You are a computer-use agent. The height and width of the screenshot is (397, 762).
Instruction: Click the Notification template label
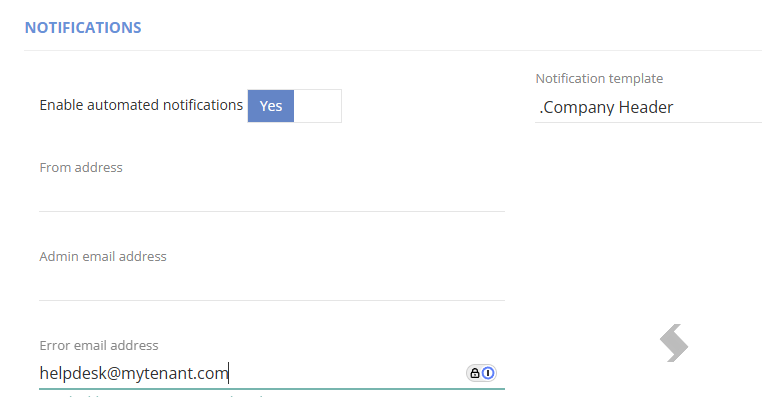[x=599, y=79]
